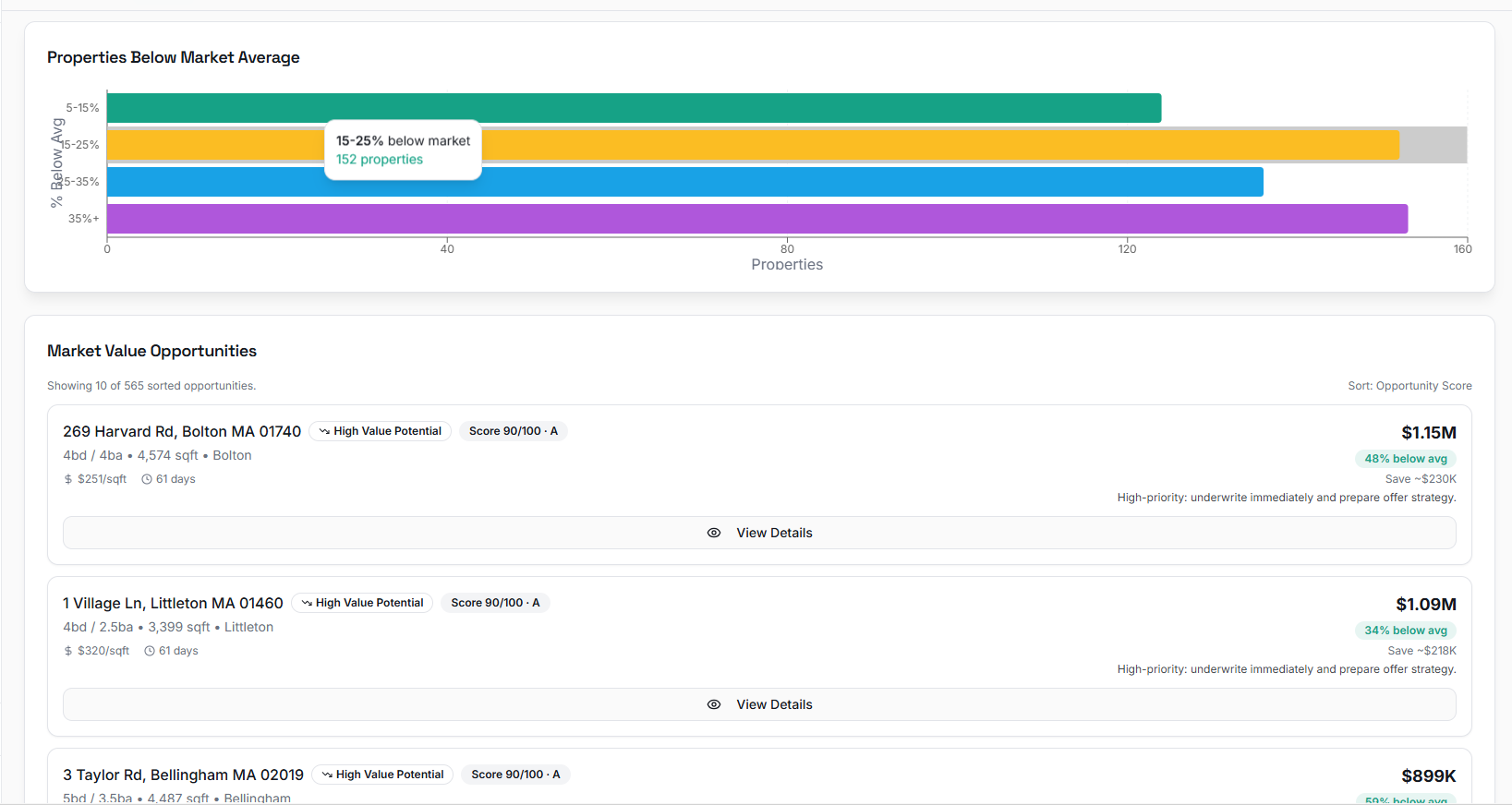Click the $1.15M price
Image resolution: width=1512 pixels, height=805 pixels.
coord(1428,432)
